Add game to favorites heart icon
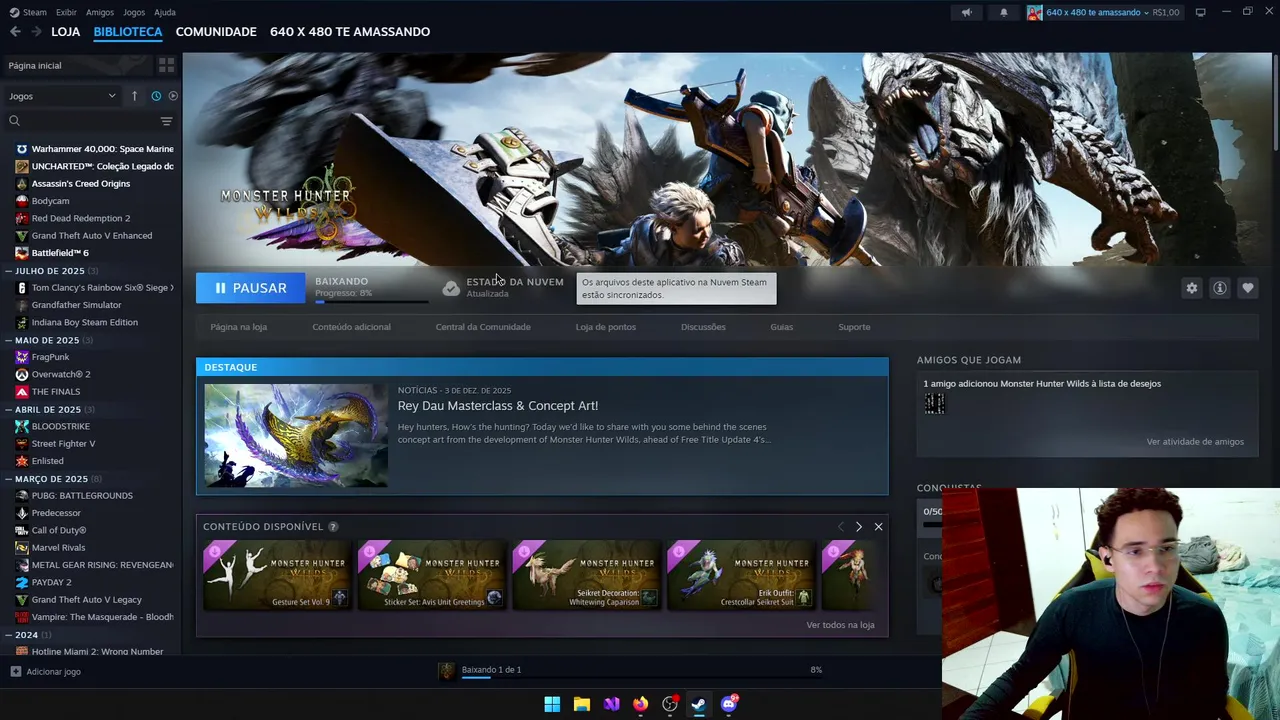The width and height of the screenshot is (1280, 720). tap(1247, 288)
